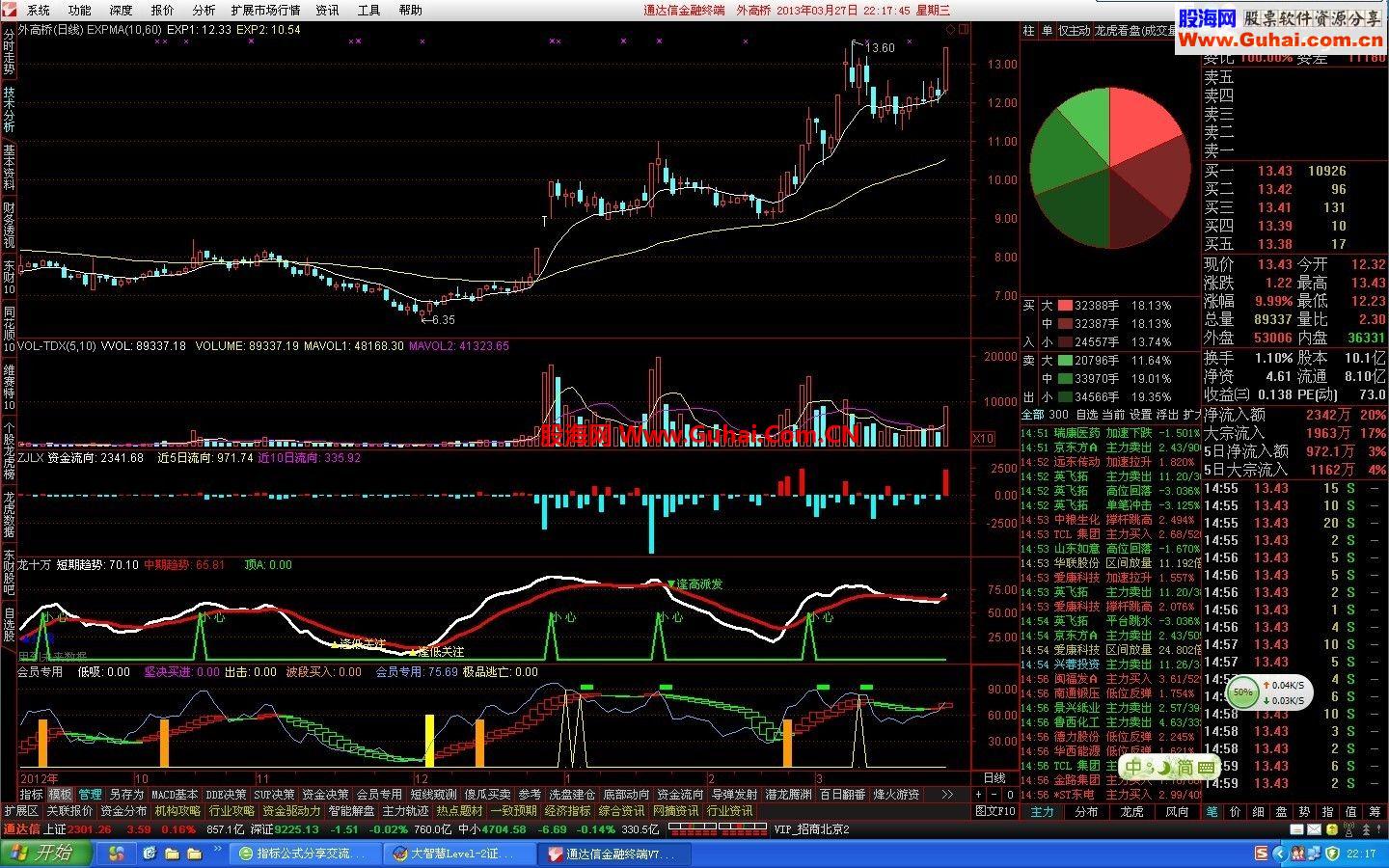Viewport: 1389px width, 868px height.
Task: Switch to the 风向 panel tab
Action: 1177,812
